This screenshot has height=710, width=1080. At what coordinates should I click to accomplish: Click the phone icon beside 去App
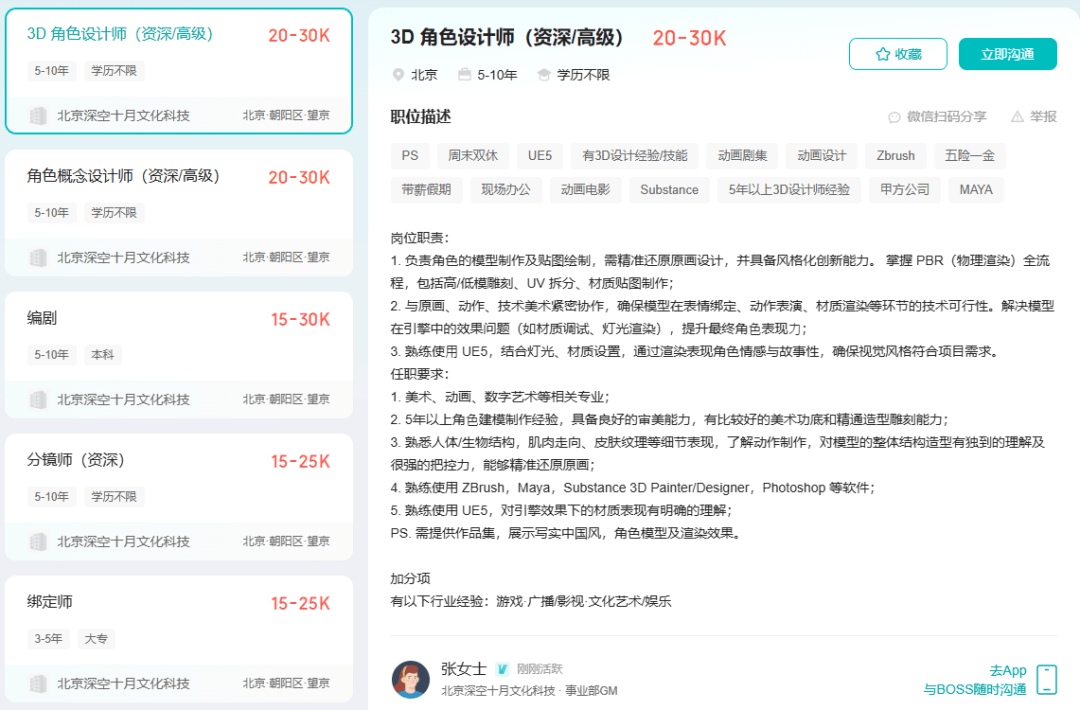1046,679
